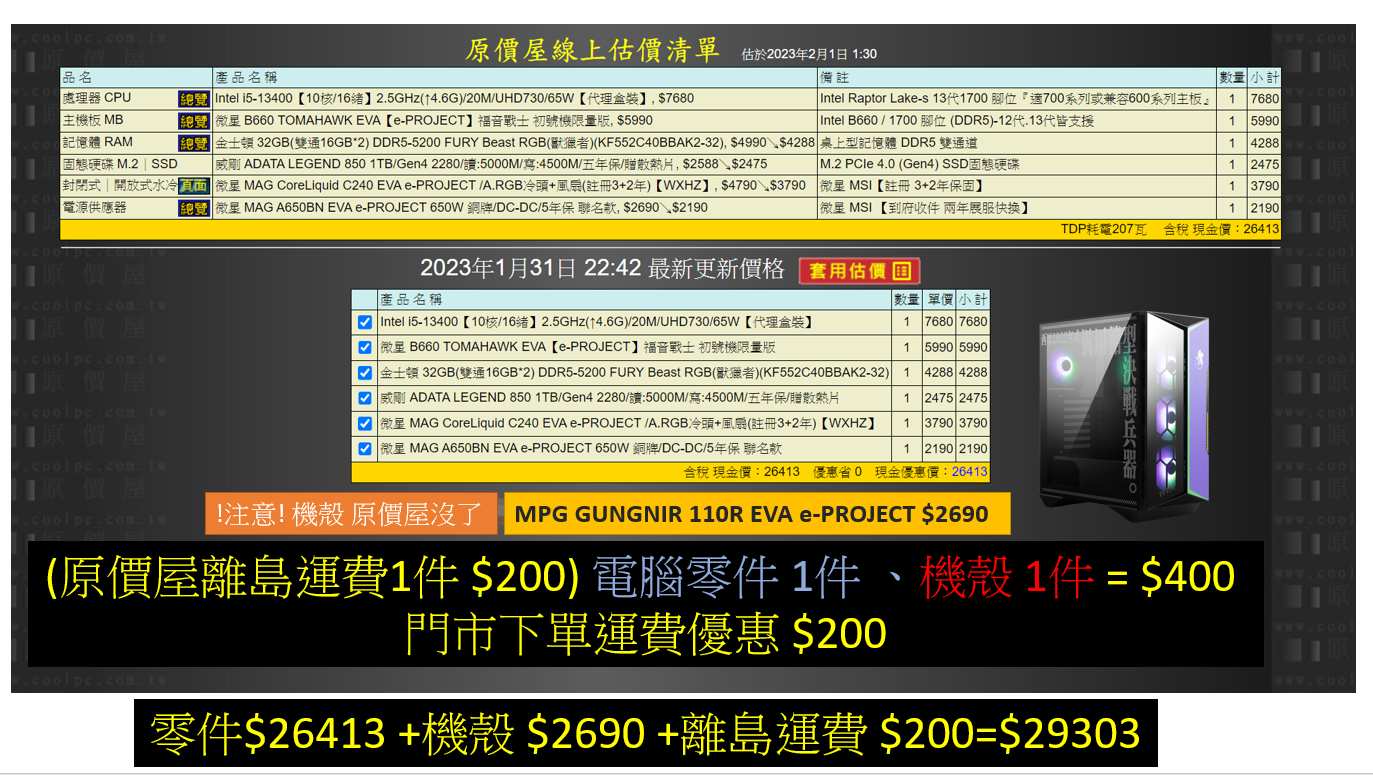Click the orange 機殼 原價屋沒了 notice box

click(351, 514)
